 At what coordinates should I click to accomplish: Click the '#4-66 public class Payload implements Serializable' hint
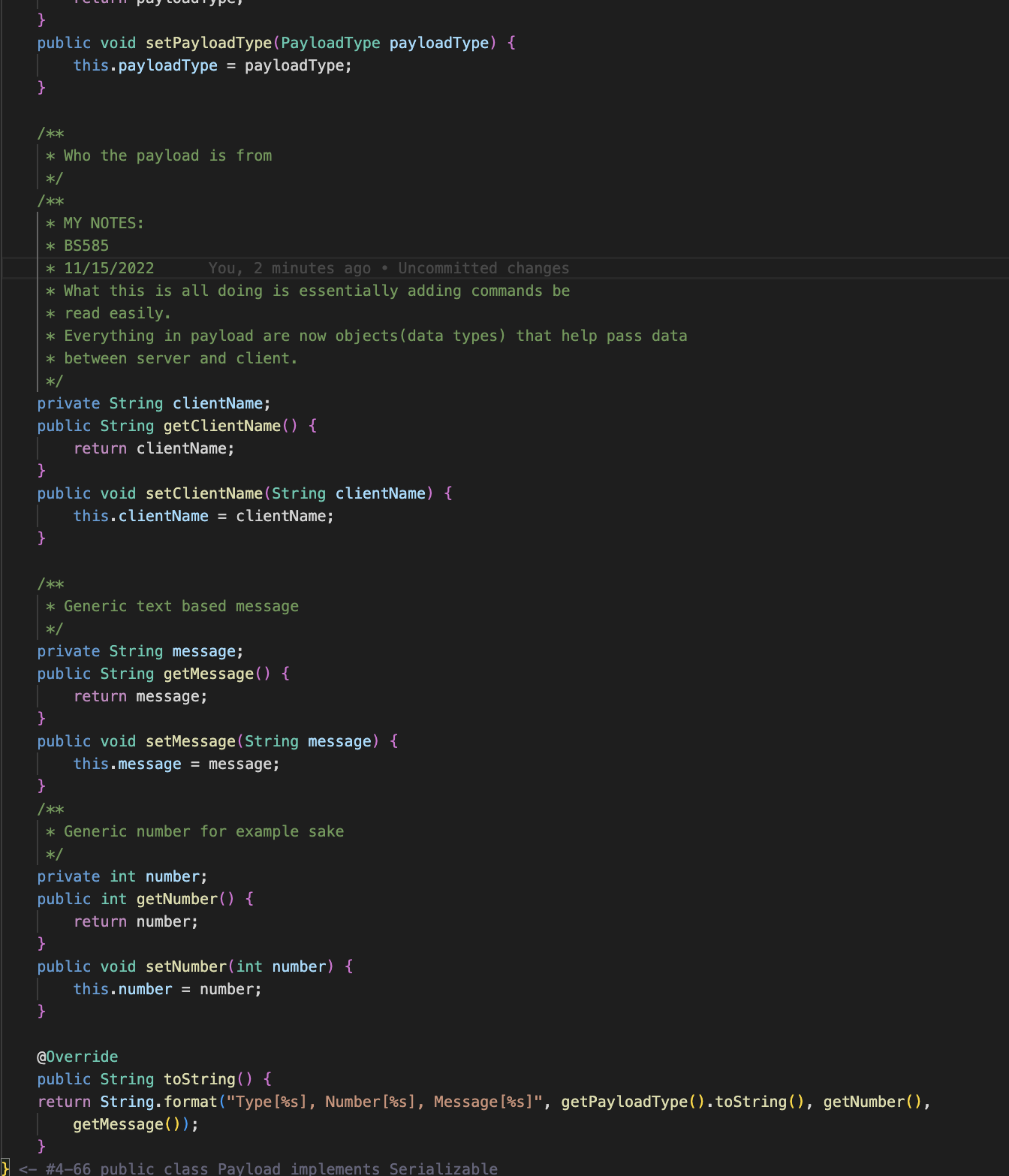(x=272, y=1168)
